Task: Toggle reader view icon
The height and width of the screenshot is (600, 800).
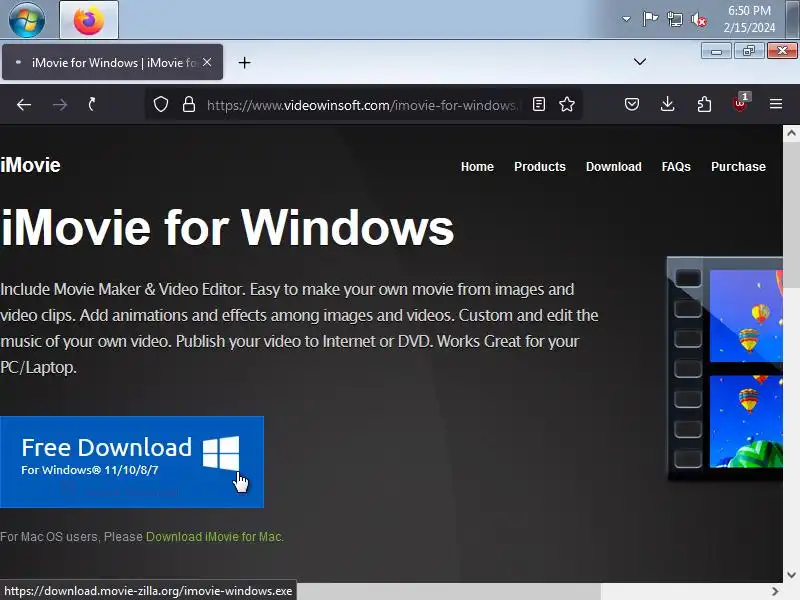Action: coord(539,105)
